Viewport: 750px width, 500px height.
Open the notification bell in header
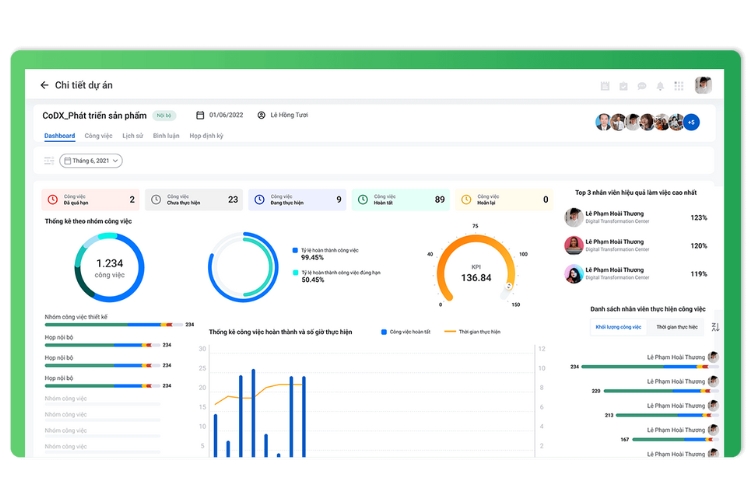pos(660,86)
